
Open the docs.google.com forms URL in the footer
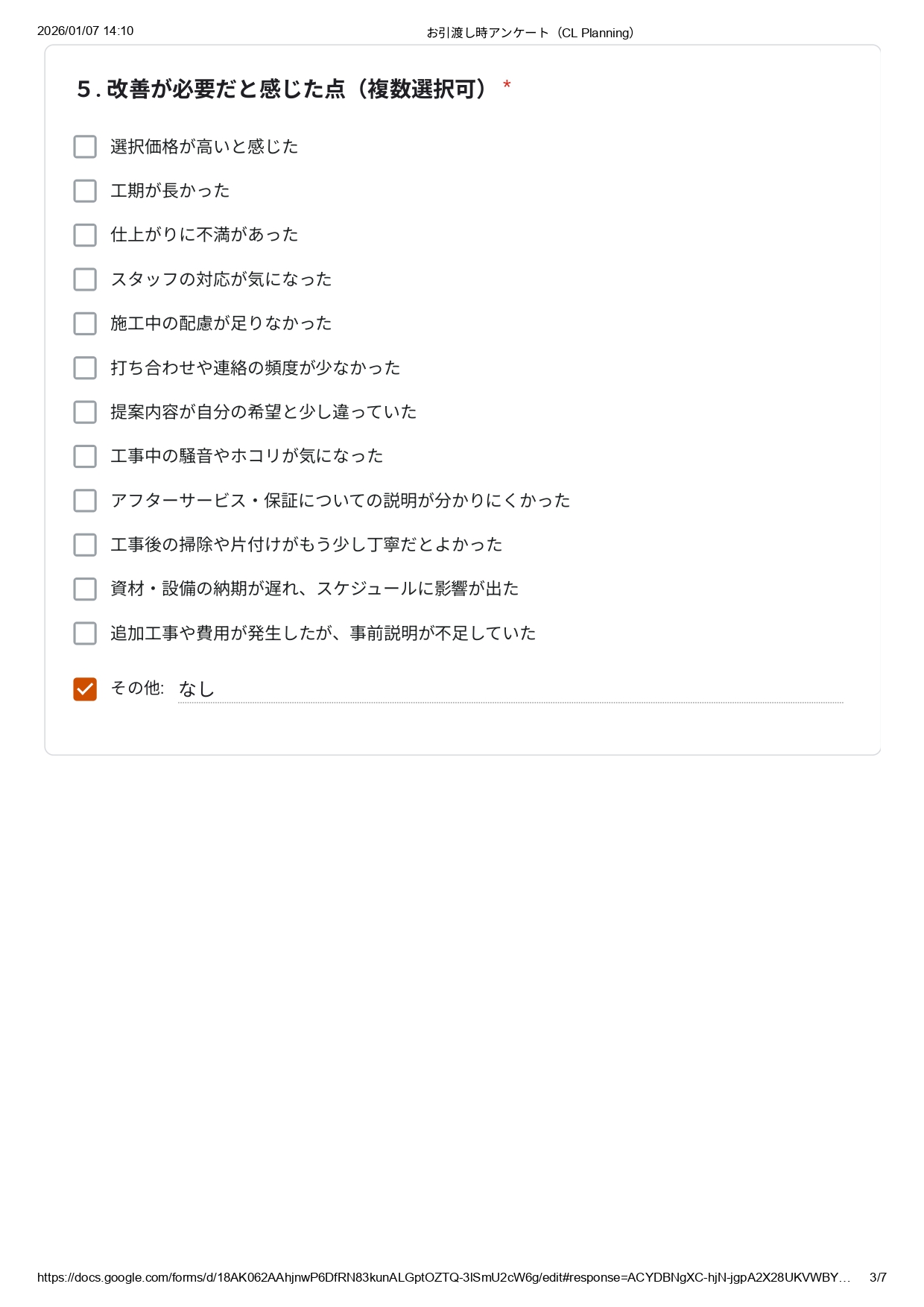443,1277
